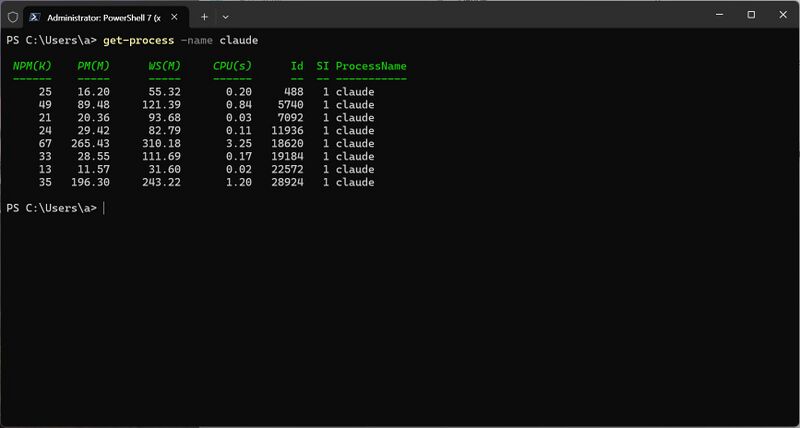Click the PM(M) column header
The width and height of the screenshot is (800, 428).
point(93,66)
